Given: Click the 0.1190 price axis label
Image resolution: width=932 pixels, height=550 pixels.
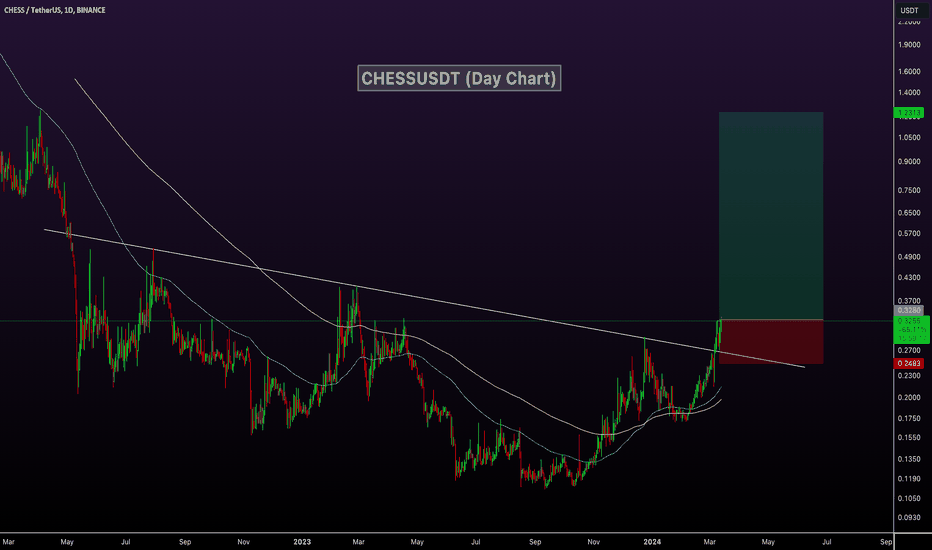Looking at the screenshot, I should 909,479.
